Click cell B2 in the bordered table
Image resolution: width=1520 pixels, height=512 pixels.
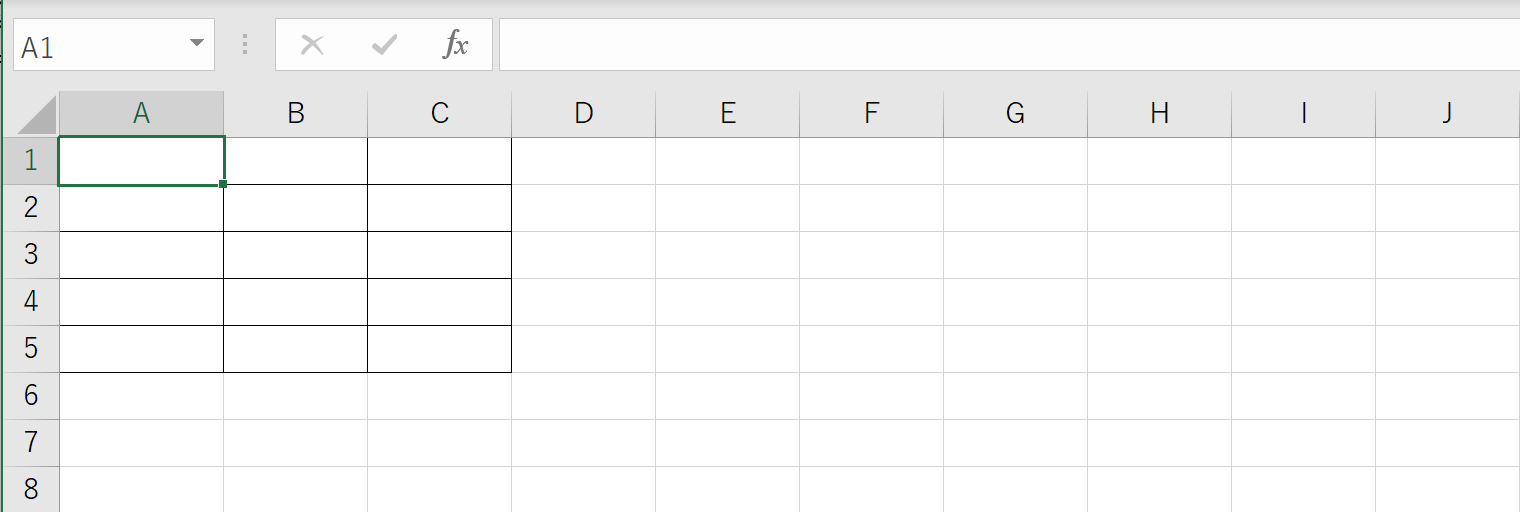pos(295,208)
